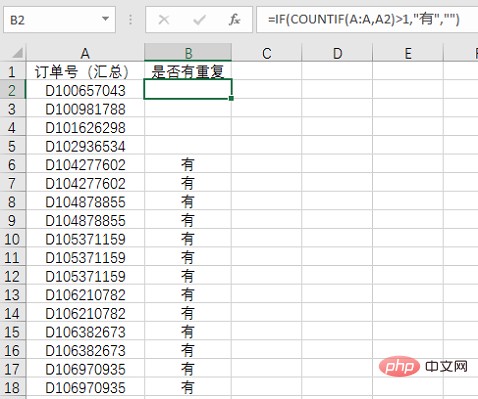The height and width of the screenshot is (399, 478).
Task: Select column B header
Action: (x=188, y=53)
